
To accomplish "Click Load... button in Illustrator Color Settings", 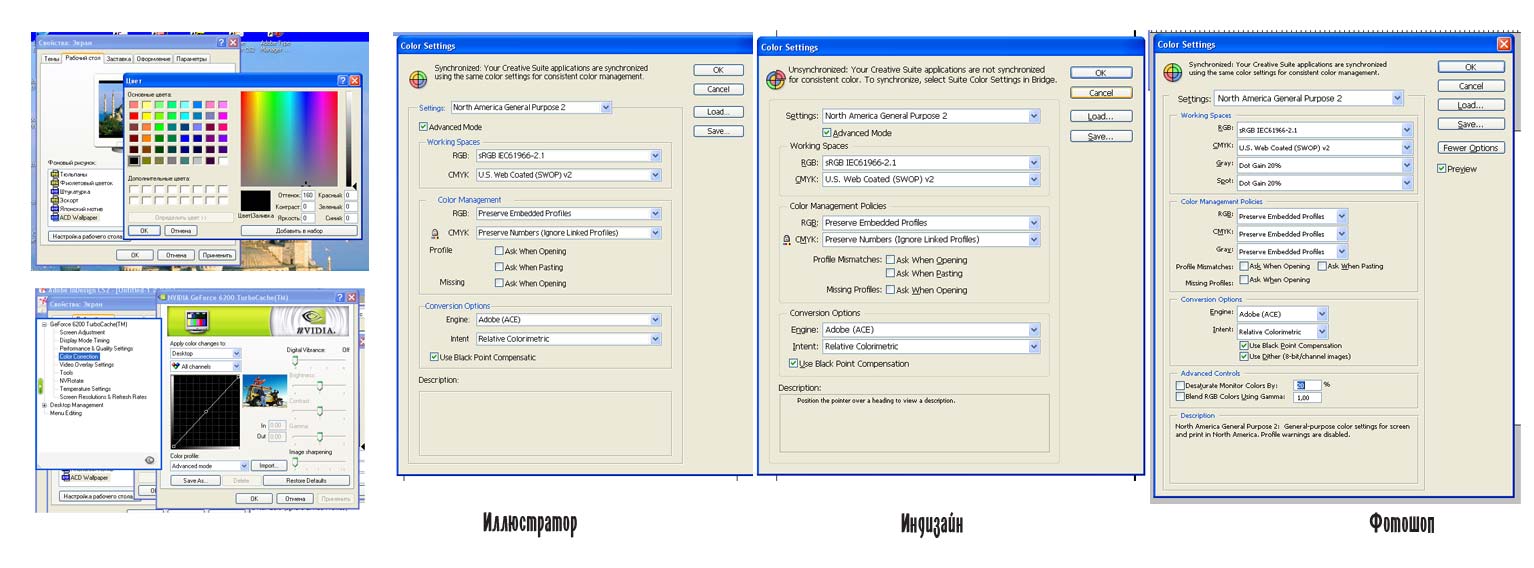I will [718, 112].
